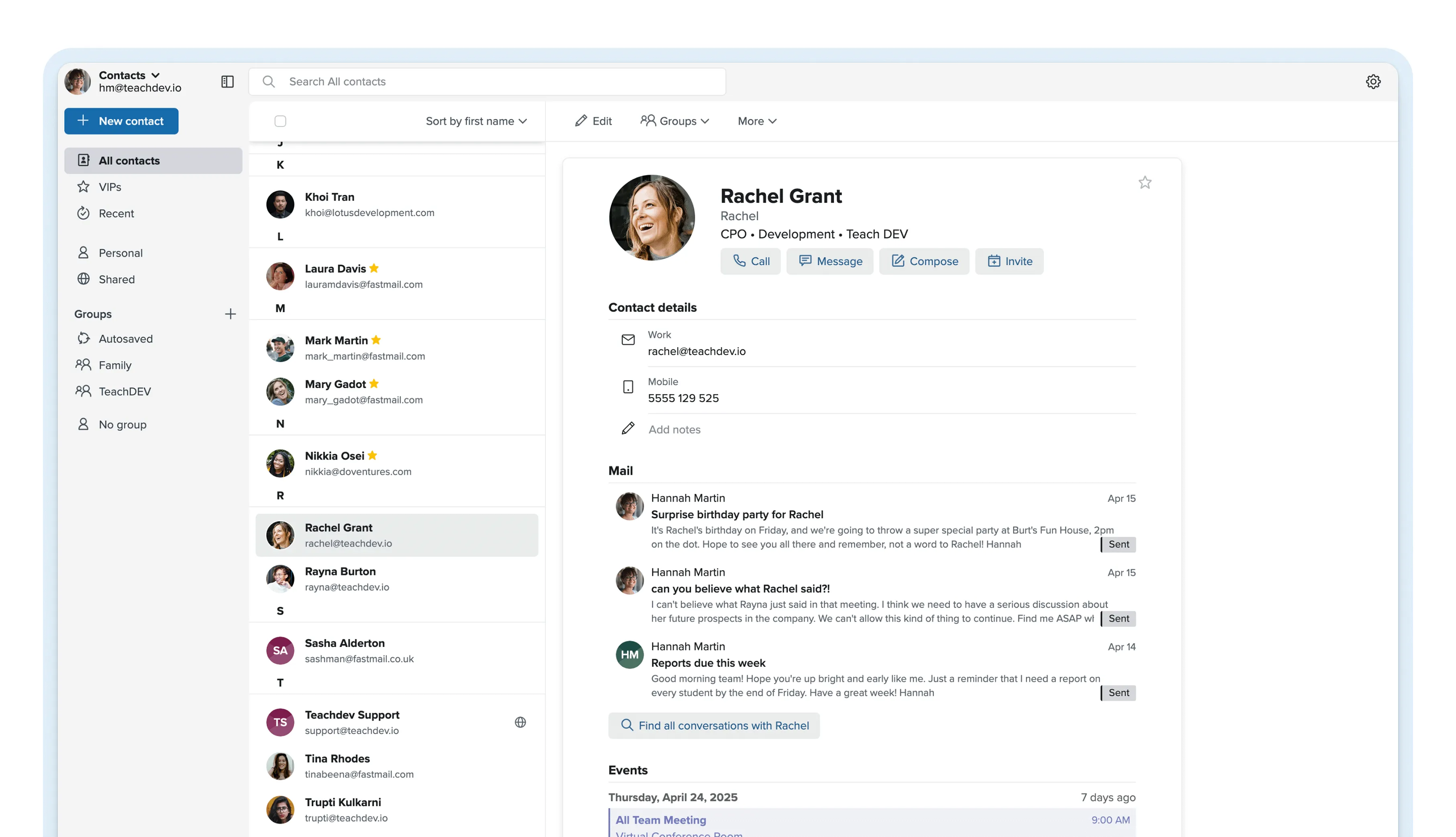Toggle the VIP star on Mark Martin
The width and height of the screenshot is (1456, 837).
click(x=376, y=340)
